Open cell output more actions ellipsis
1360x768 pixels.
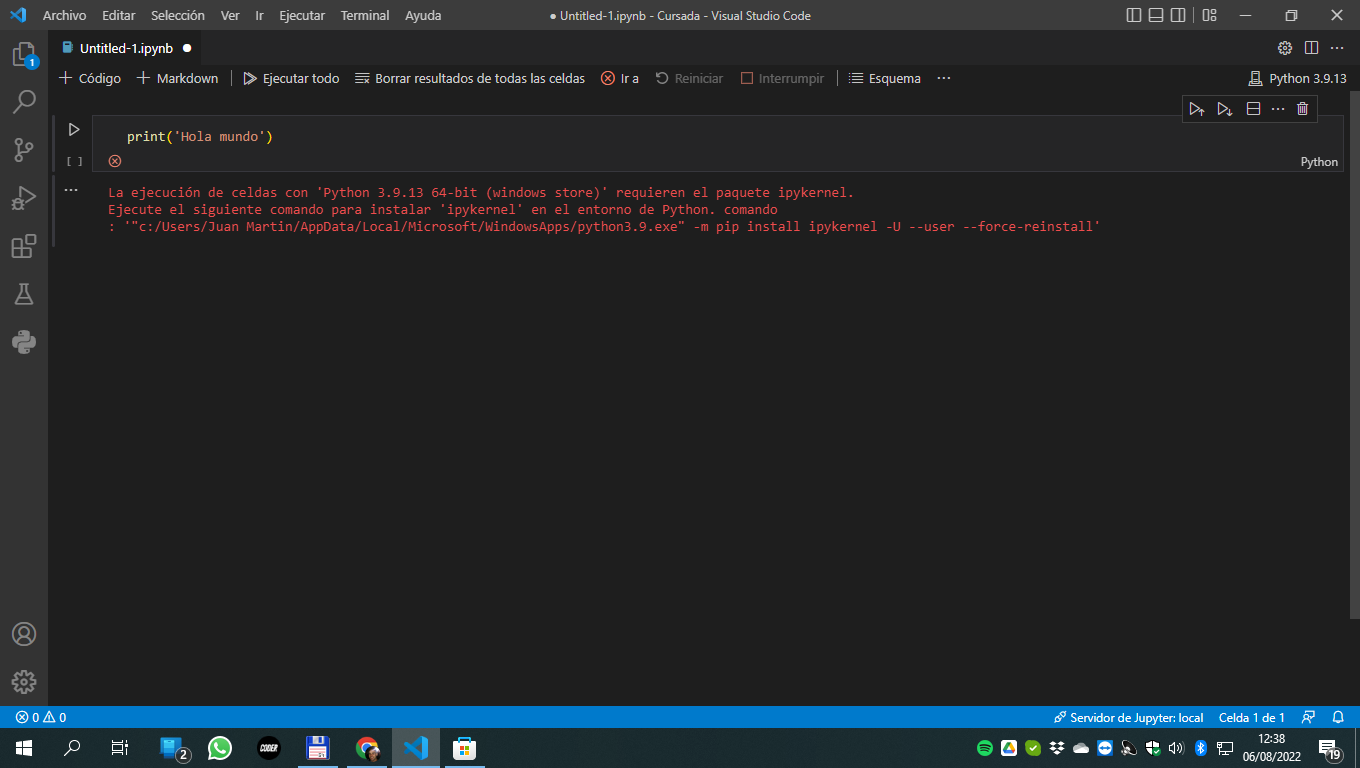[x=71, y=189]
